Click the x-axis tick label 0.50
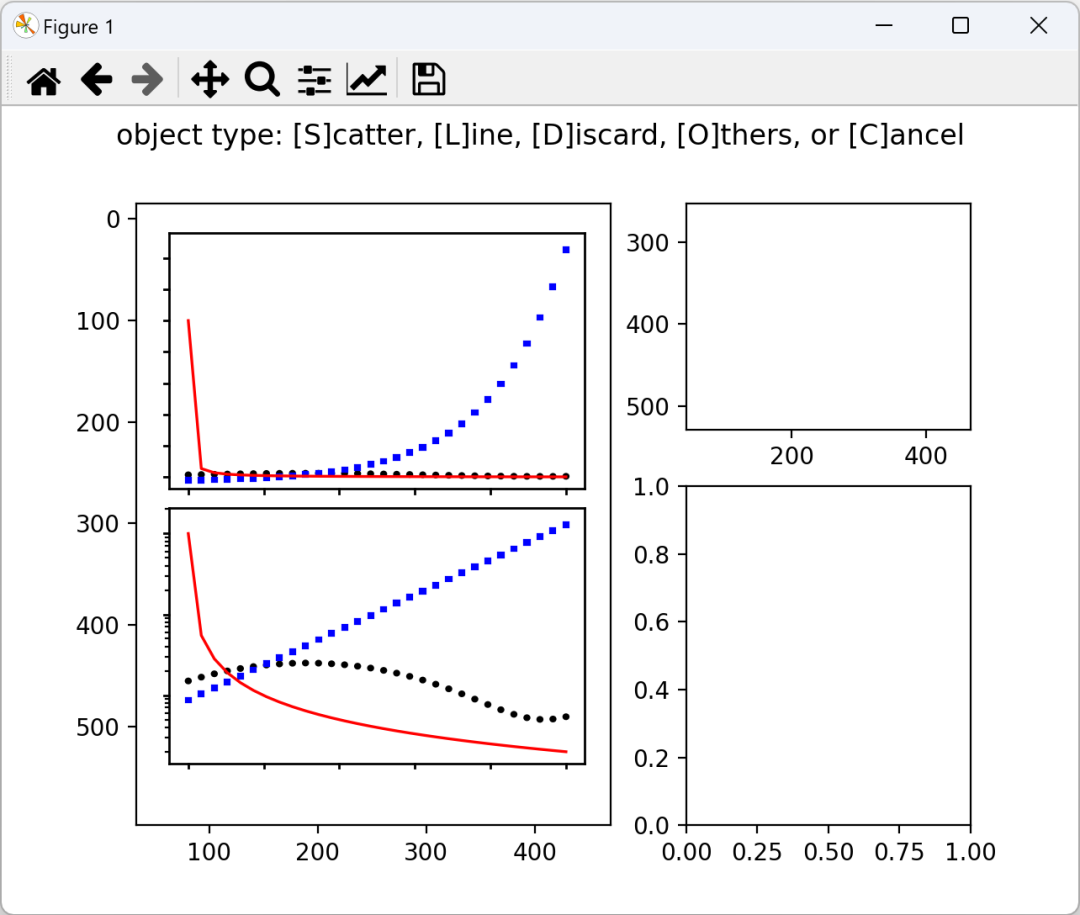This screenshot has height=915, width=1080. (x=829, y=852)
